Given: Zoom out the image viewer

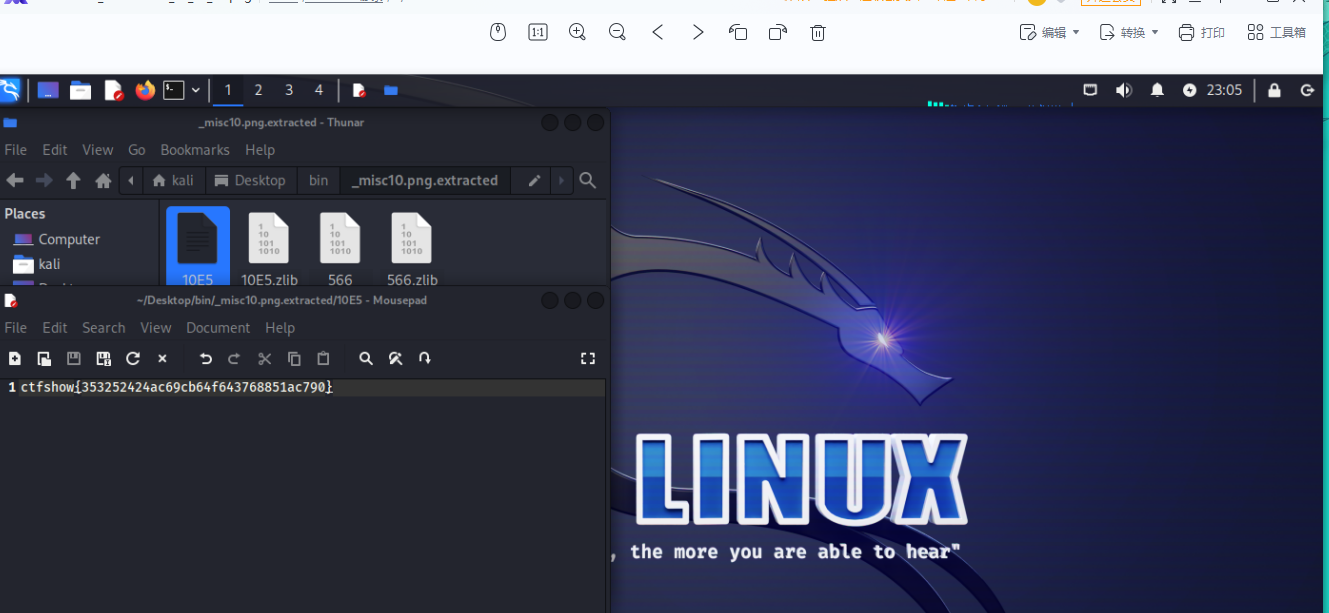Looking at the screenshot, I should 617,32.
